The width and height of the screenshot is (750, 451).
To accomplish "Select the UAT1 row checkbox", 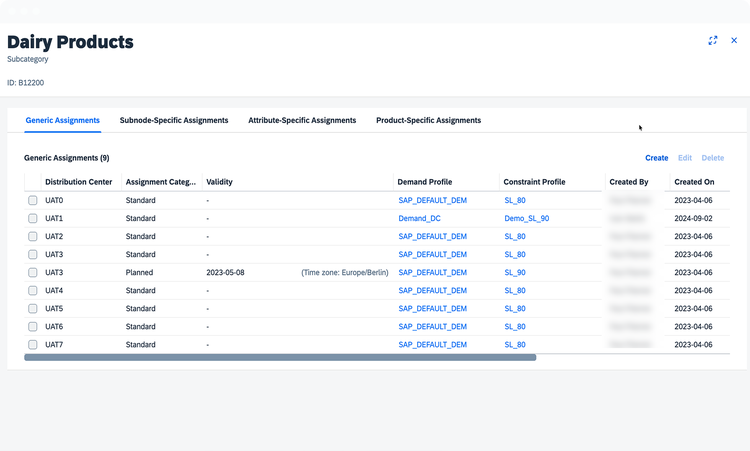I will point(33,219).
